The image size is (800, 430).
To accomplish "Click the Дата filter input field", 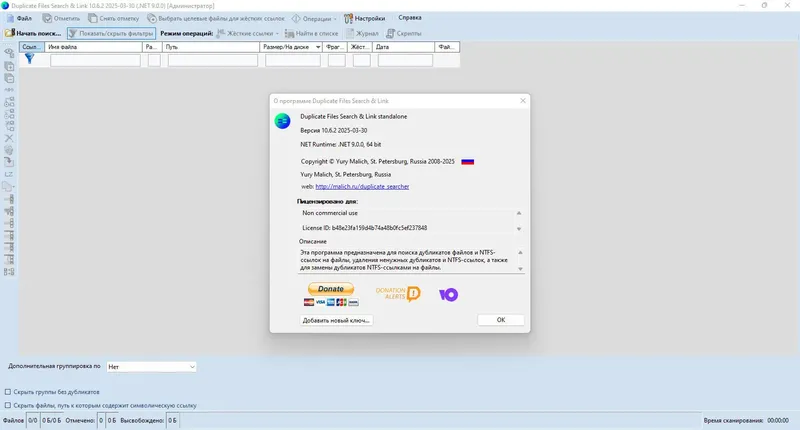I will point(405,60).
